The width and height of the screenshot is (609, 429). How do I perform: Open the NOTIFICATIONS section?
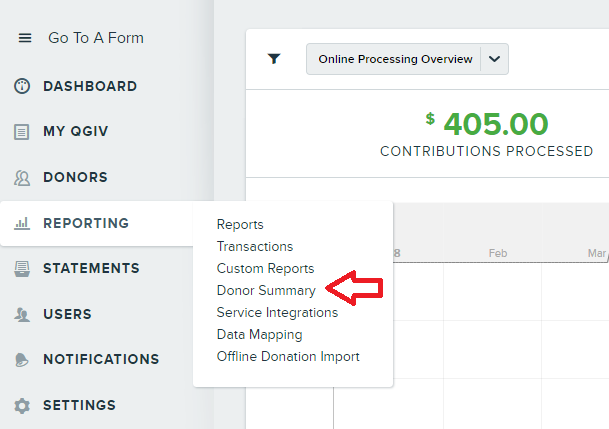101,360
